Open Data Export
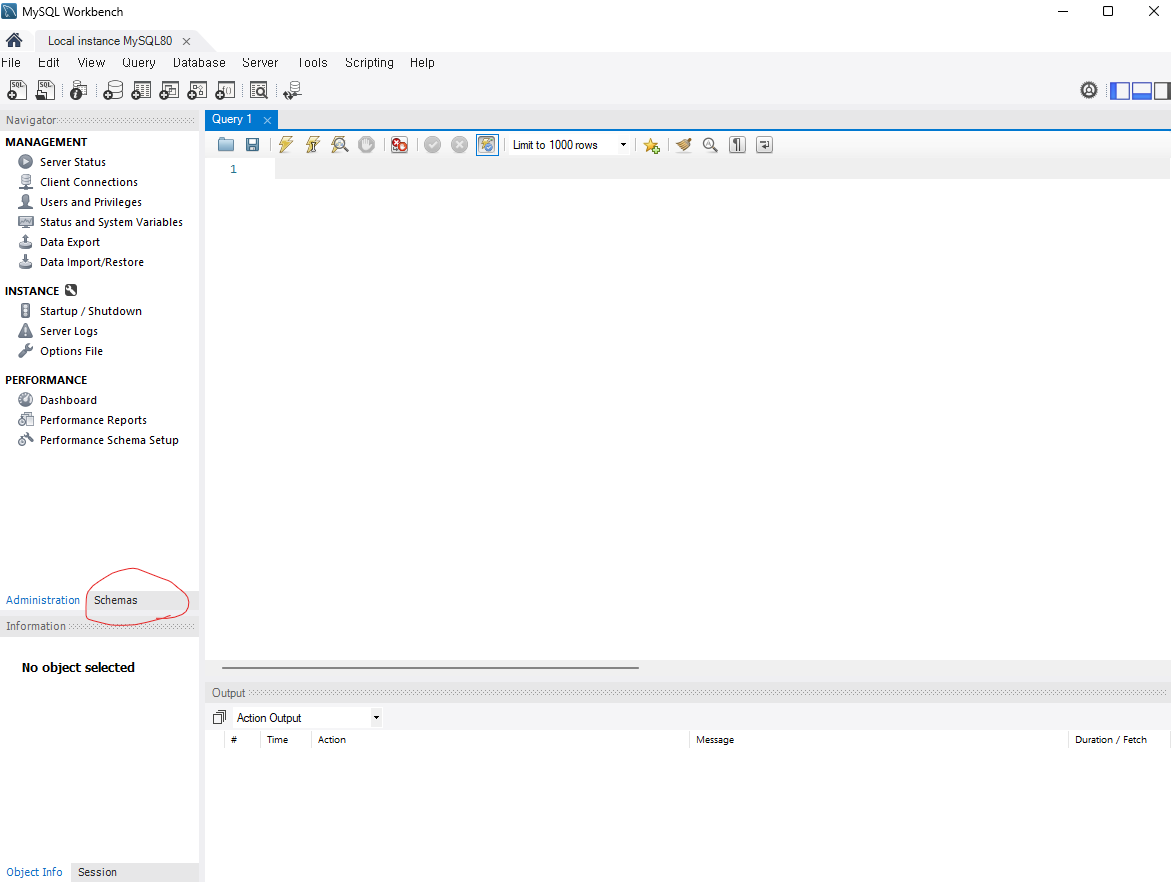The height and width of the screenshot is (882, 1171). (69, 243)
